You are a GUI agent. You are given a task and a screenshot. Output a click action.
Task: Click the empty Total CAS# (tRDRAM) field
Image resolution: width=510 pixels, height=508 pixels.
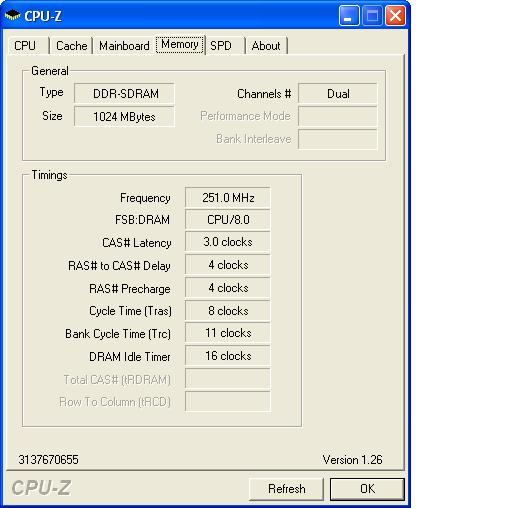[x=228, y=379]
